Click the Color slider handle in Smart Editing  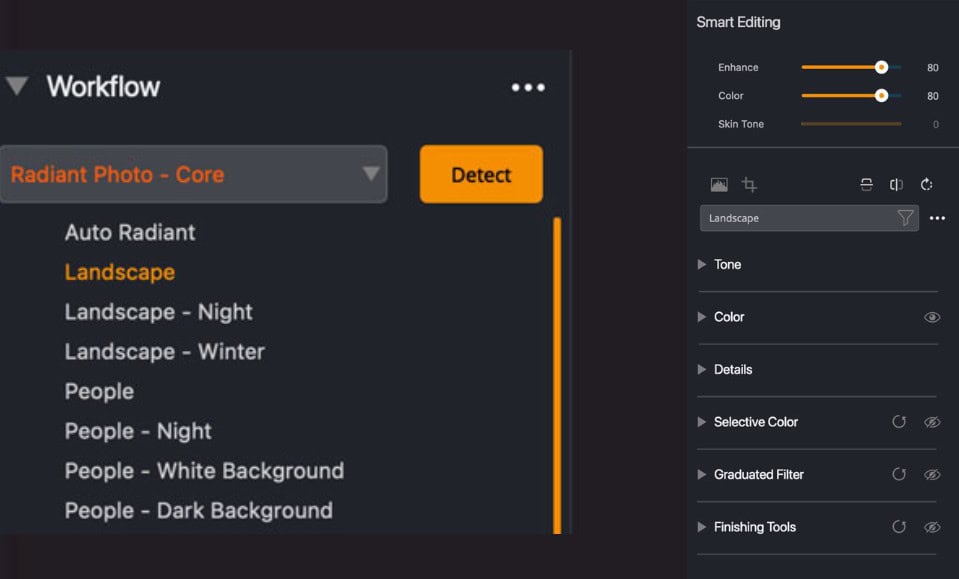coord(881,96)
